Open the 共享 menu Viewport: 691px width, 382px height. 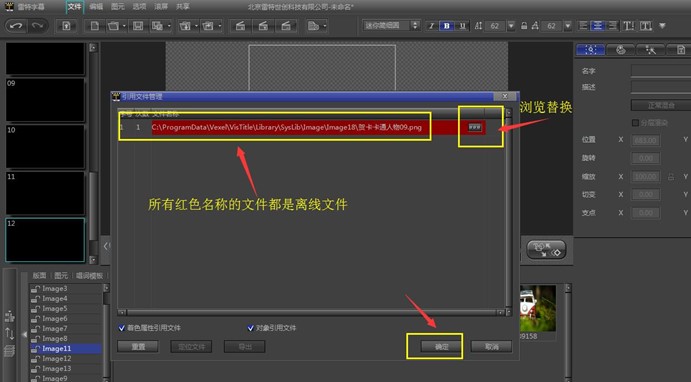pos(183,7)
